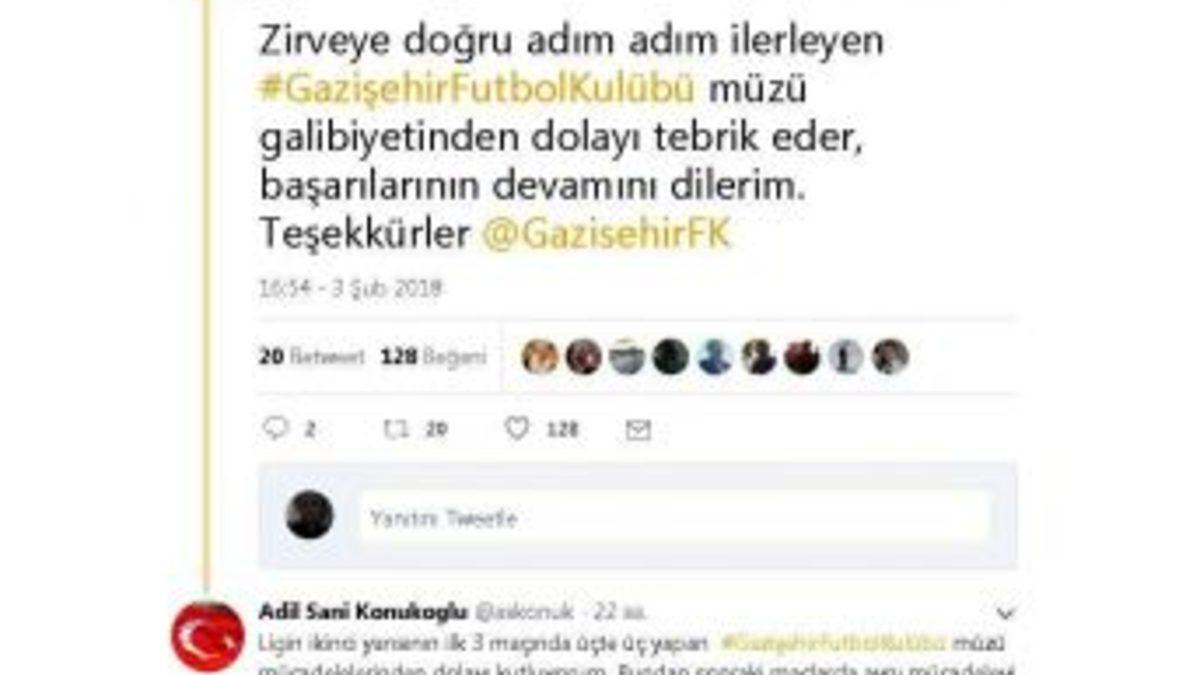1200x675 pixels.
Task: Open the @GazisehirFK mention link
Action: 607,234
